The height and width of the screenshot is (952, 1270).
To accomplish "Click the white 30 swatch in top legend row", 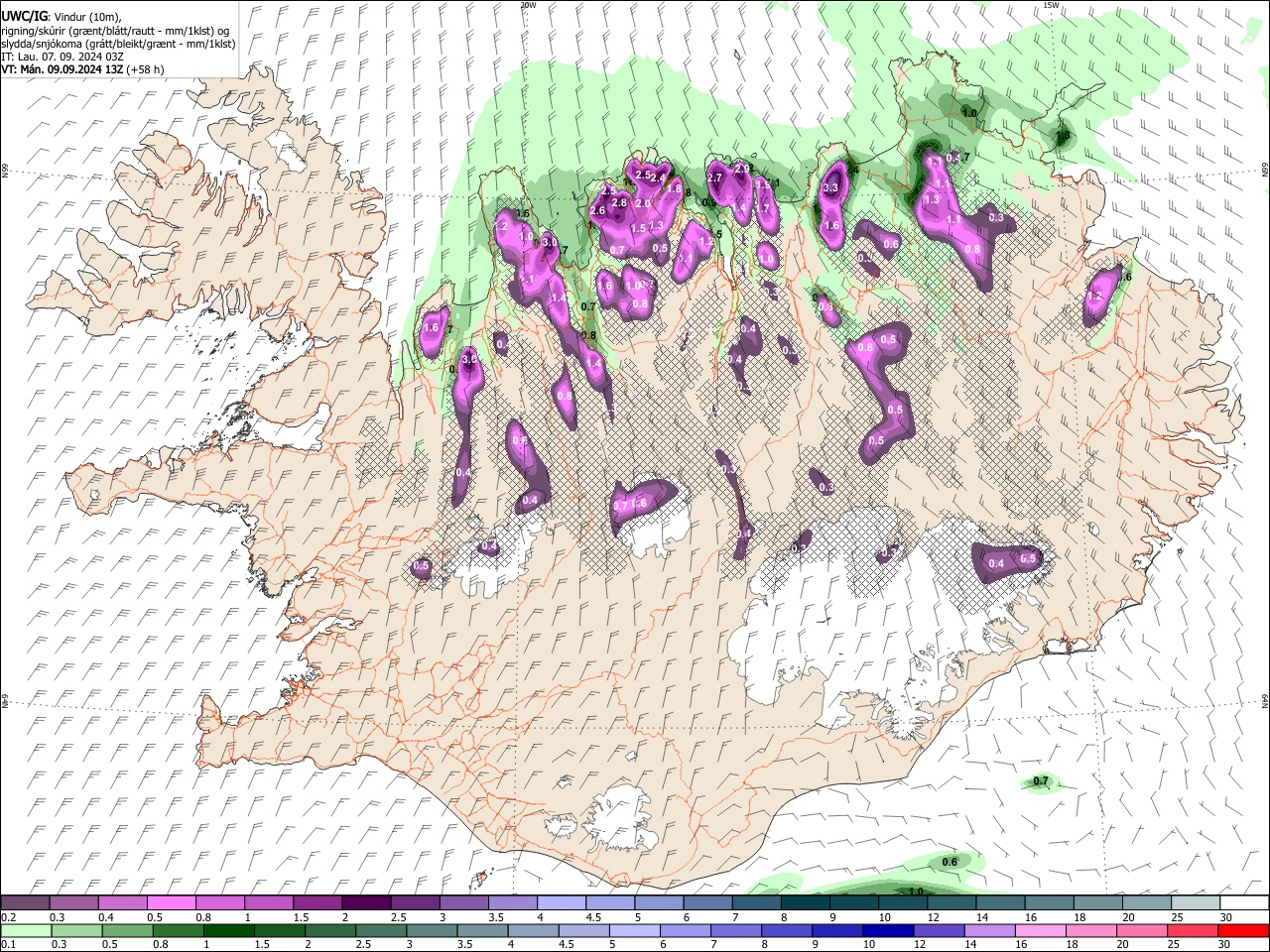I will (x=1243, y=902).
